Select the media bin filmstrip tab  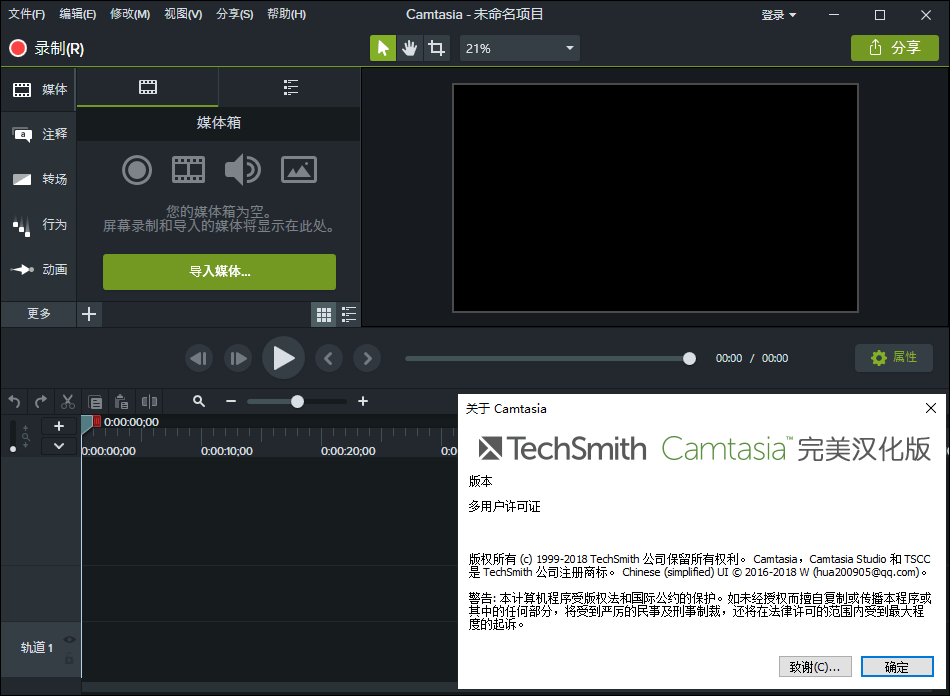click(147, 87)
